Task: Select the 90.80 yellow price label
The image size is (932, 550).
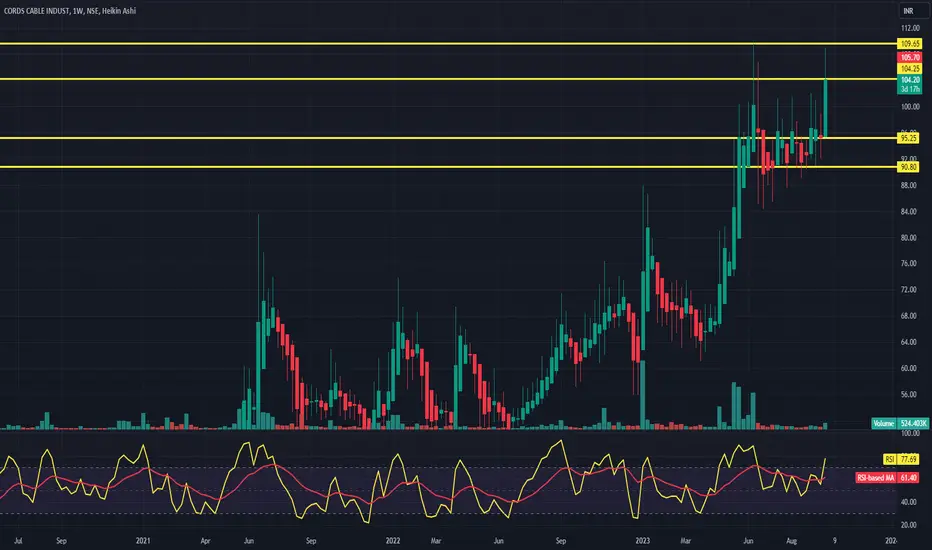Action: coord(909,167)
